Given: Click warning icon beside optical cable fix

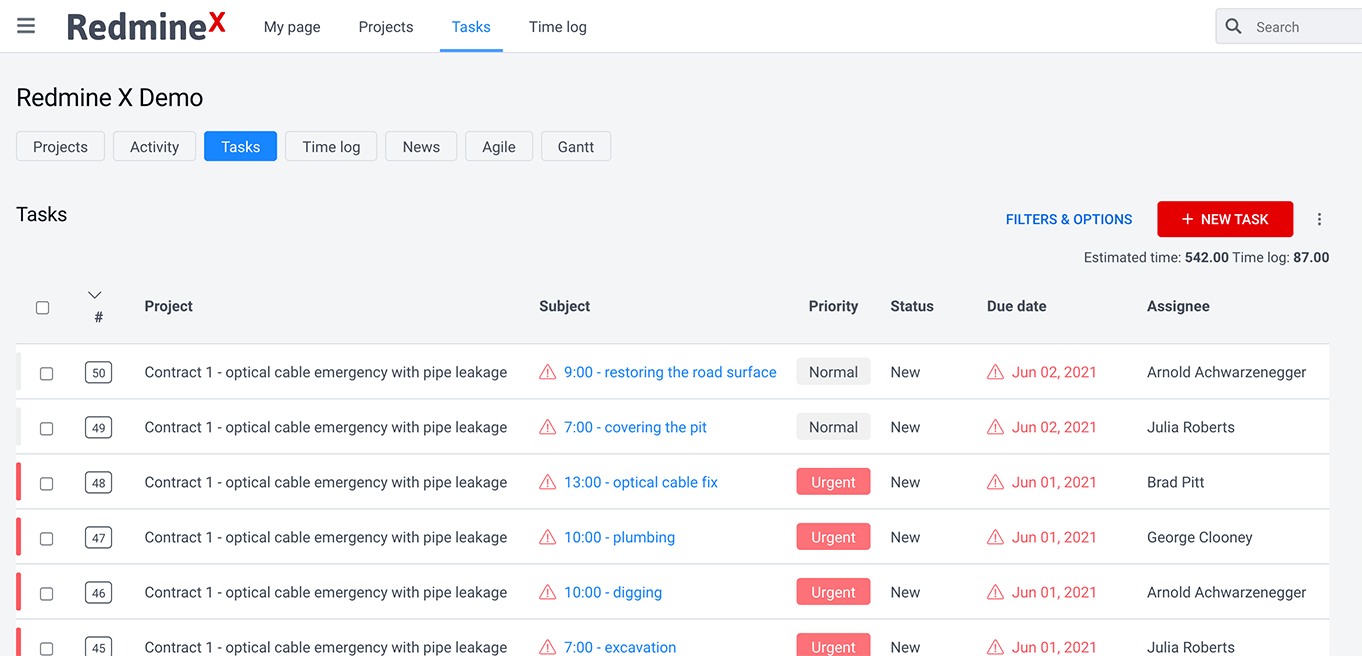Looking at the screenshot, I should tap(547, 482).
